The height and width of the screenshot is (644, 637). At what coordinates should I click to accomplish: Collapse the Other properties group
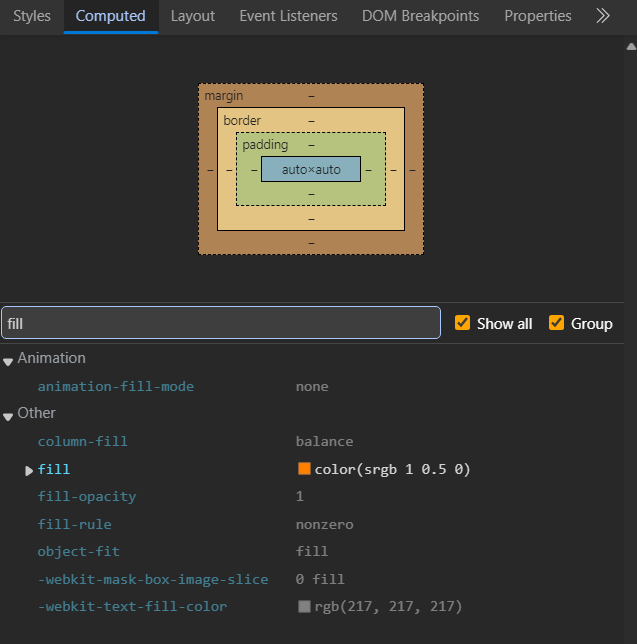(x=9, y=414)
